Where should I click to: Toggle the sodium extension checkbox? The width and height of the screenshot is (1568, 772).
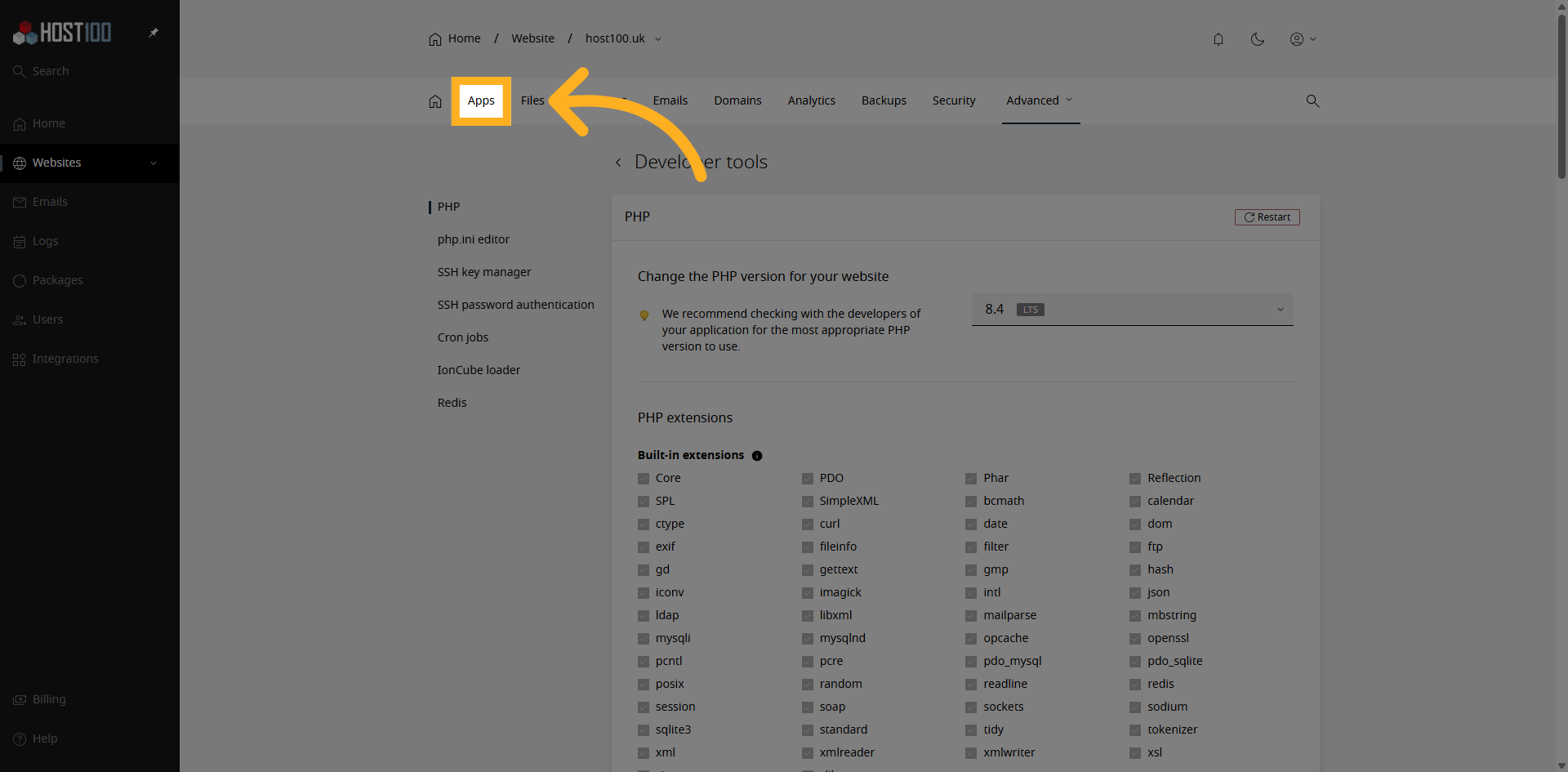pos(1135,707)
